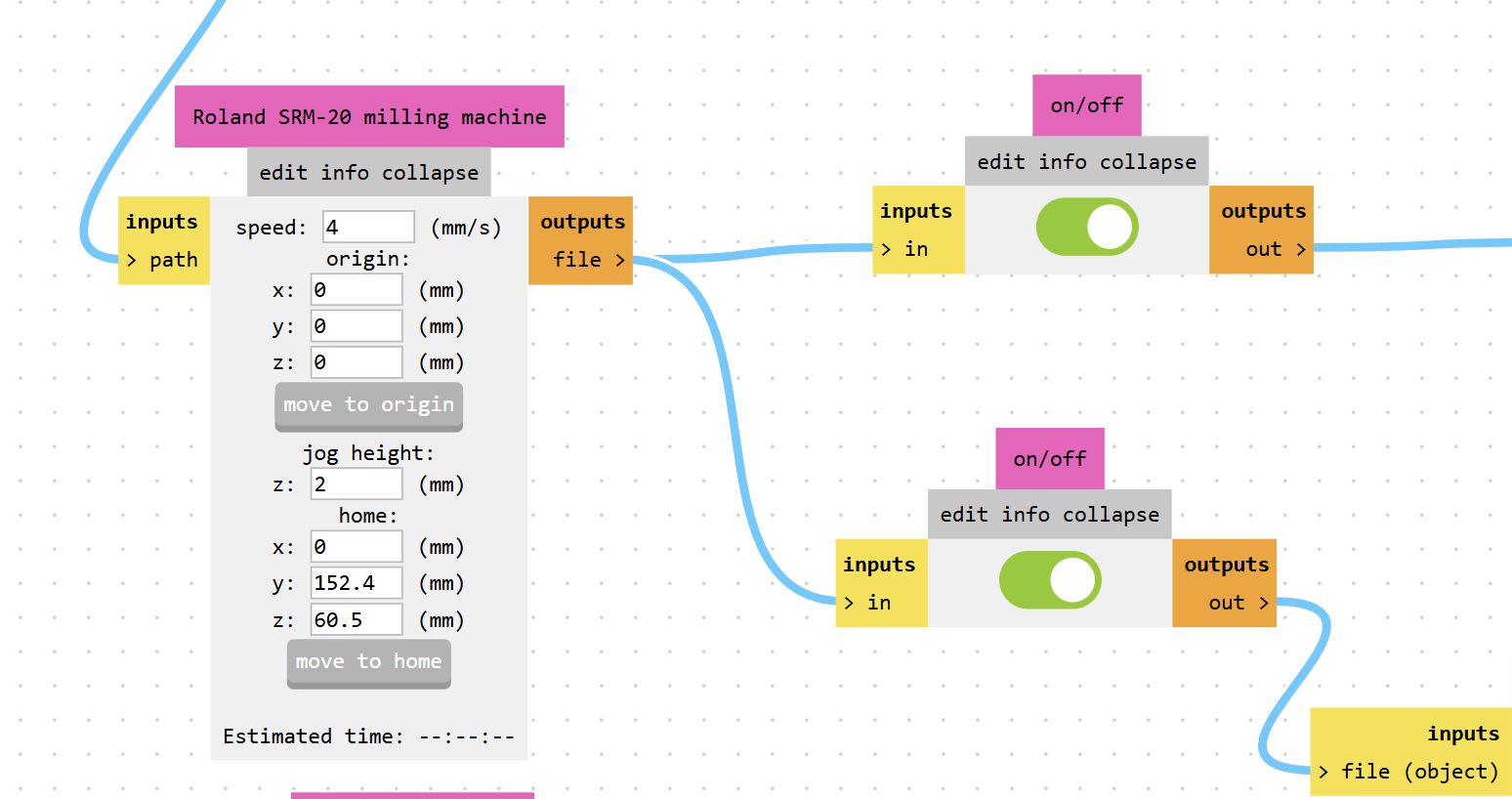Click the lower on/off 'in' input port
Image resolution: width=1512 pixels, height=799 pixels.
point(867,603)
